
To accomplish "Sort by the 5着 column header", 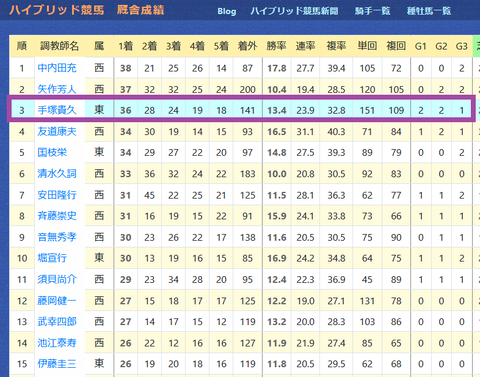I will (x=221, y=46).
